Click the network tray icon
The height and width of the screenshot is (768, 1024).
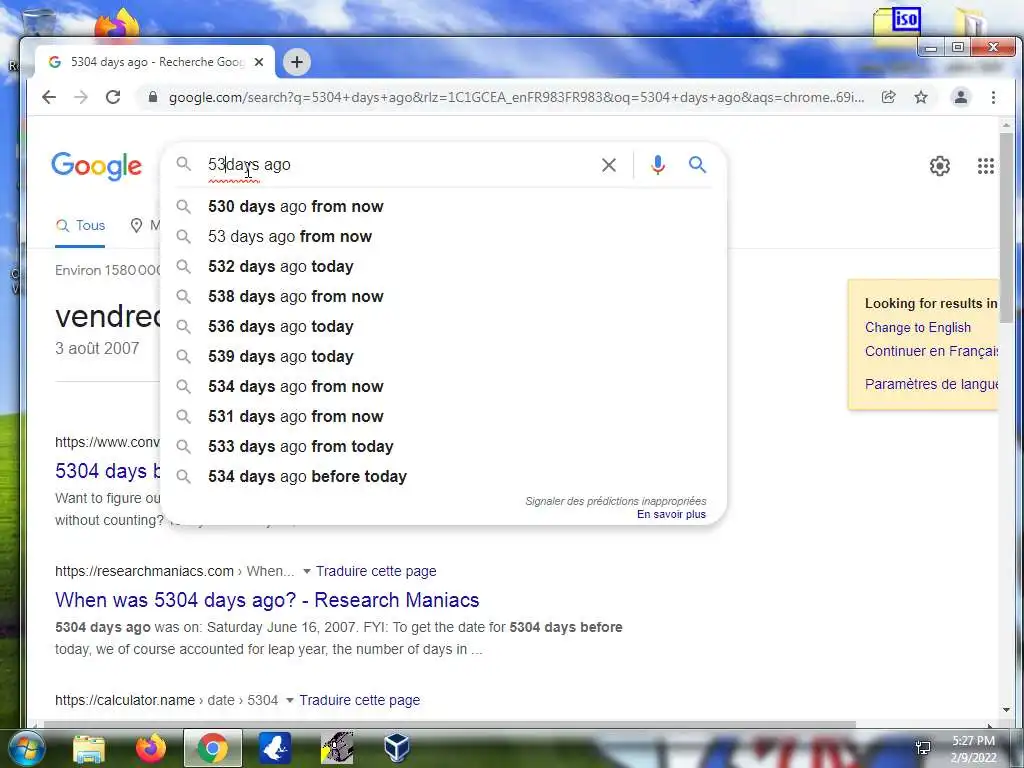[x=923, y=748]
